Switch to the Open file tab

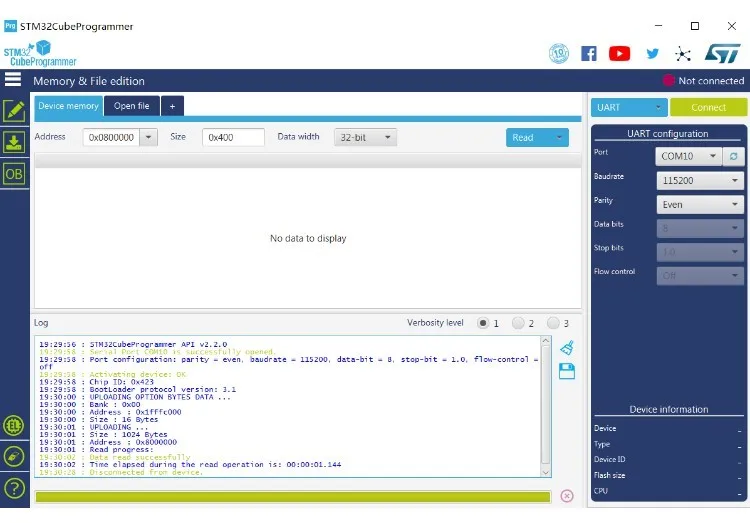coord(132,106)
